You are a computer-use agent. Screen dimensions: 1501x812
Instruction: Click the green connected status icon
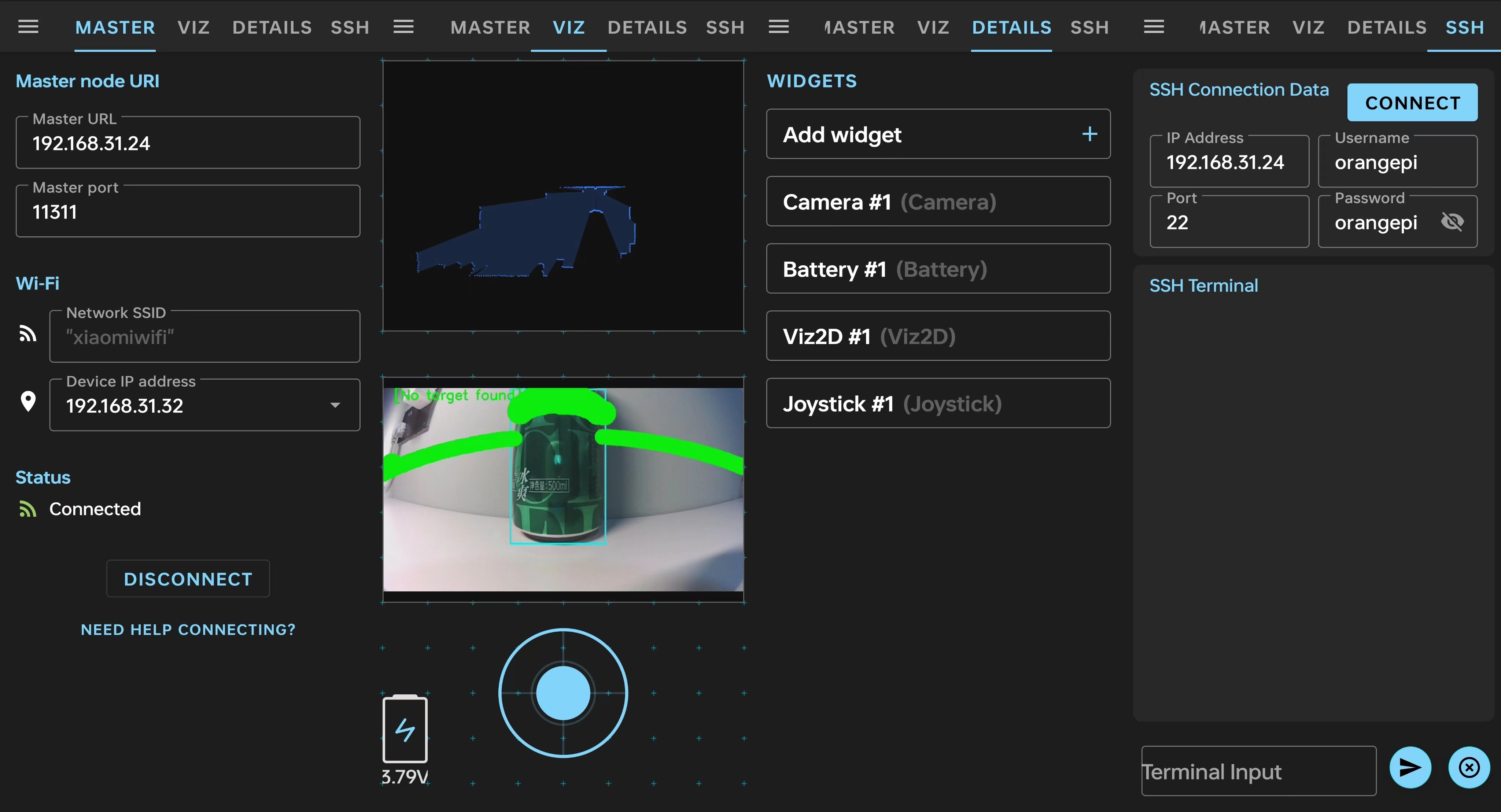pos(27,509)
